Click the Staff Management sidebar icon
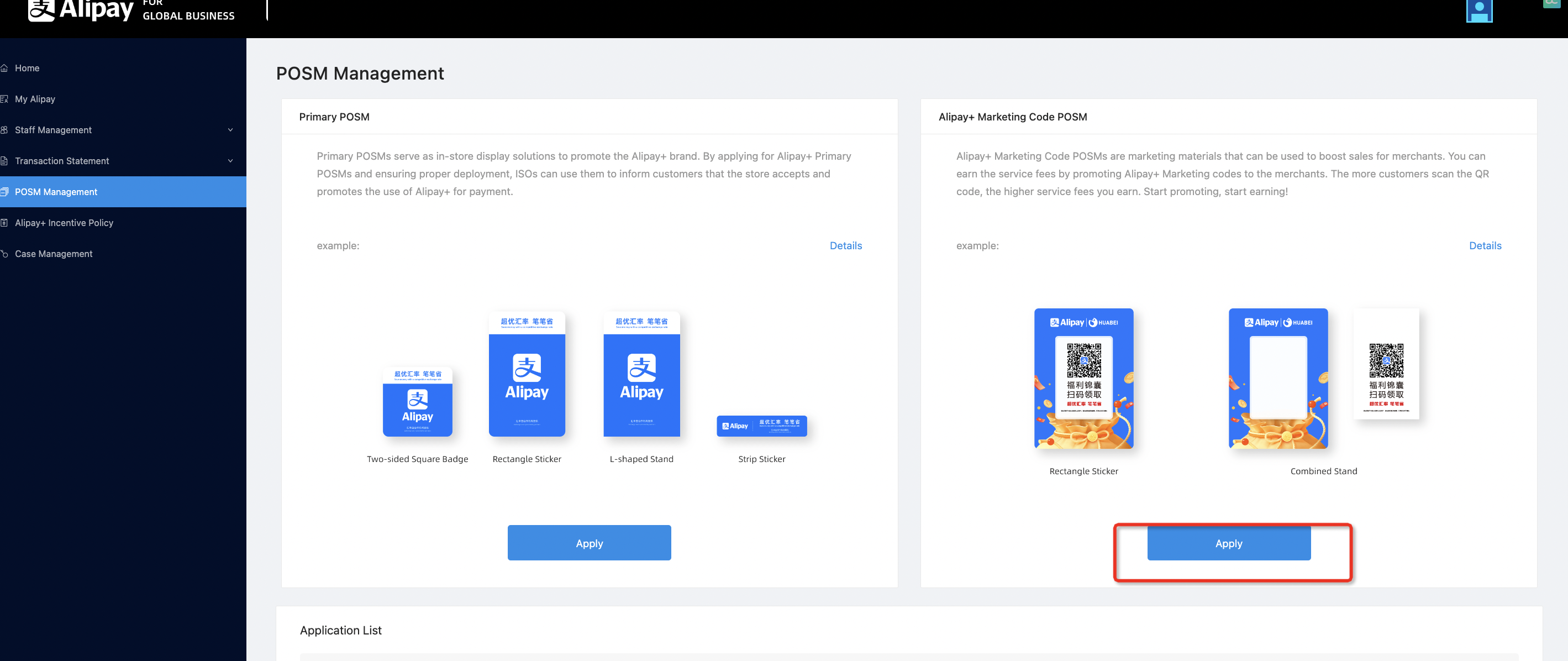This screenshot has width=1568, height=661. (4, 130)
